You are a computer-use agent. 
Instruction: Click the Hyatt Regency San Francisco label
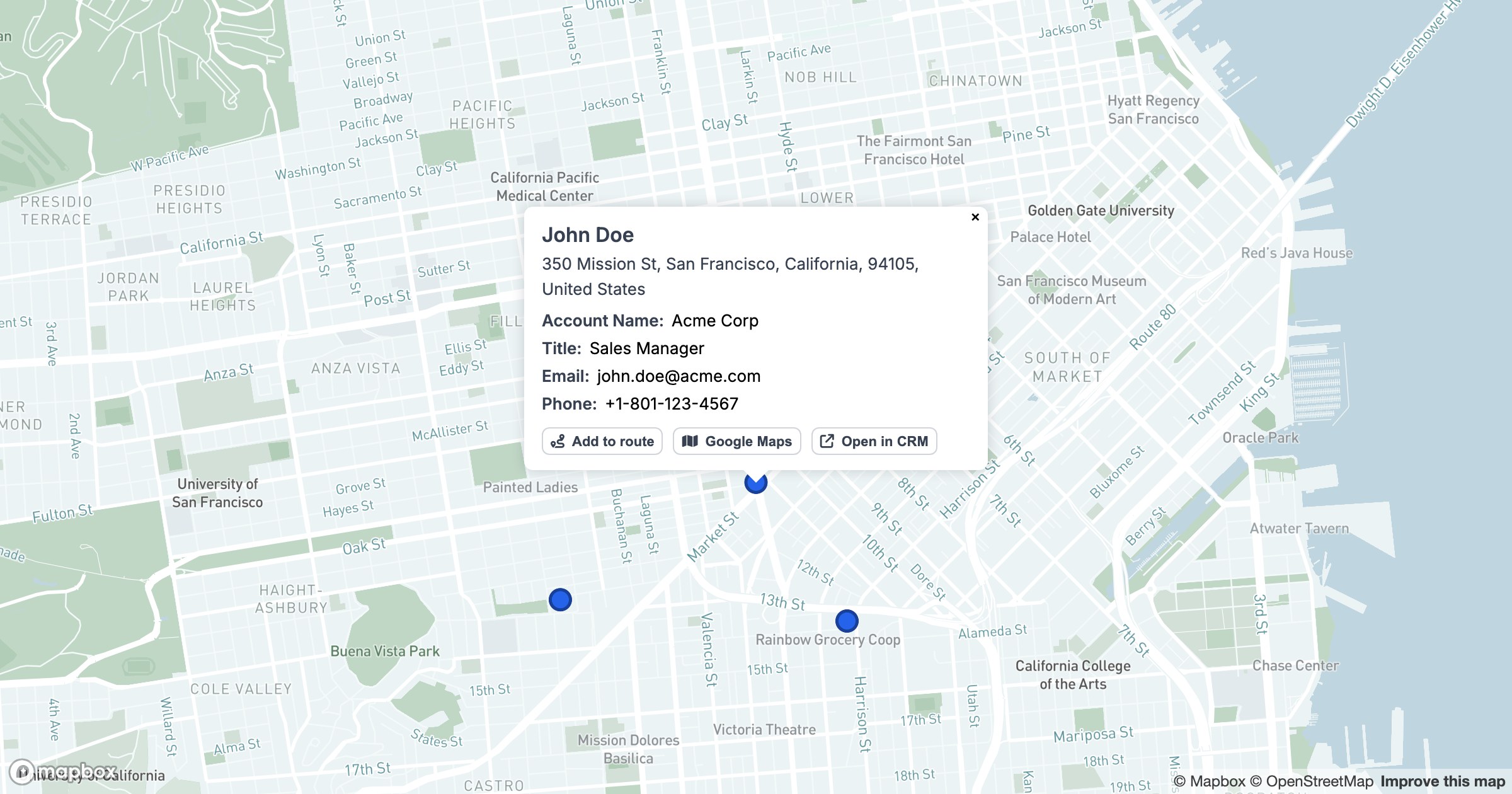point(1153,110)
